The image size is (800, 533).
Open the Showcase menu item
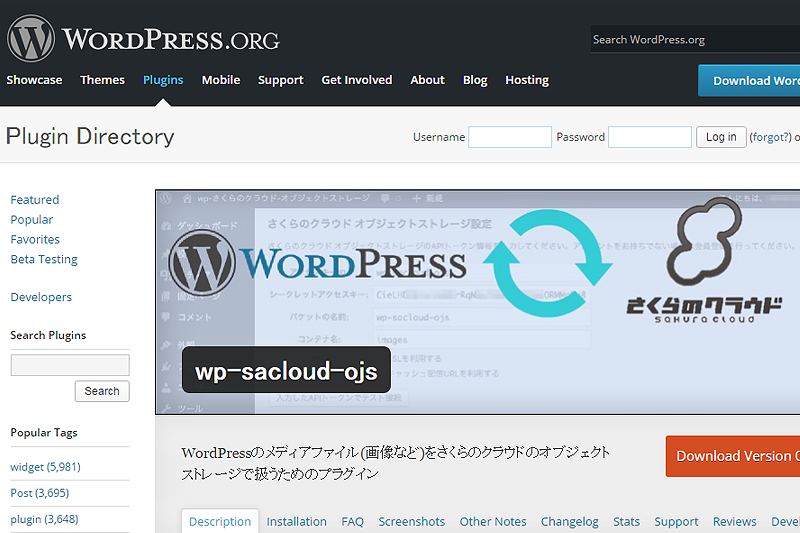pyautogui.click(x=34, y=80)
